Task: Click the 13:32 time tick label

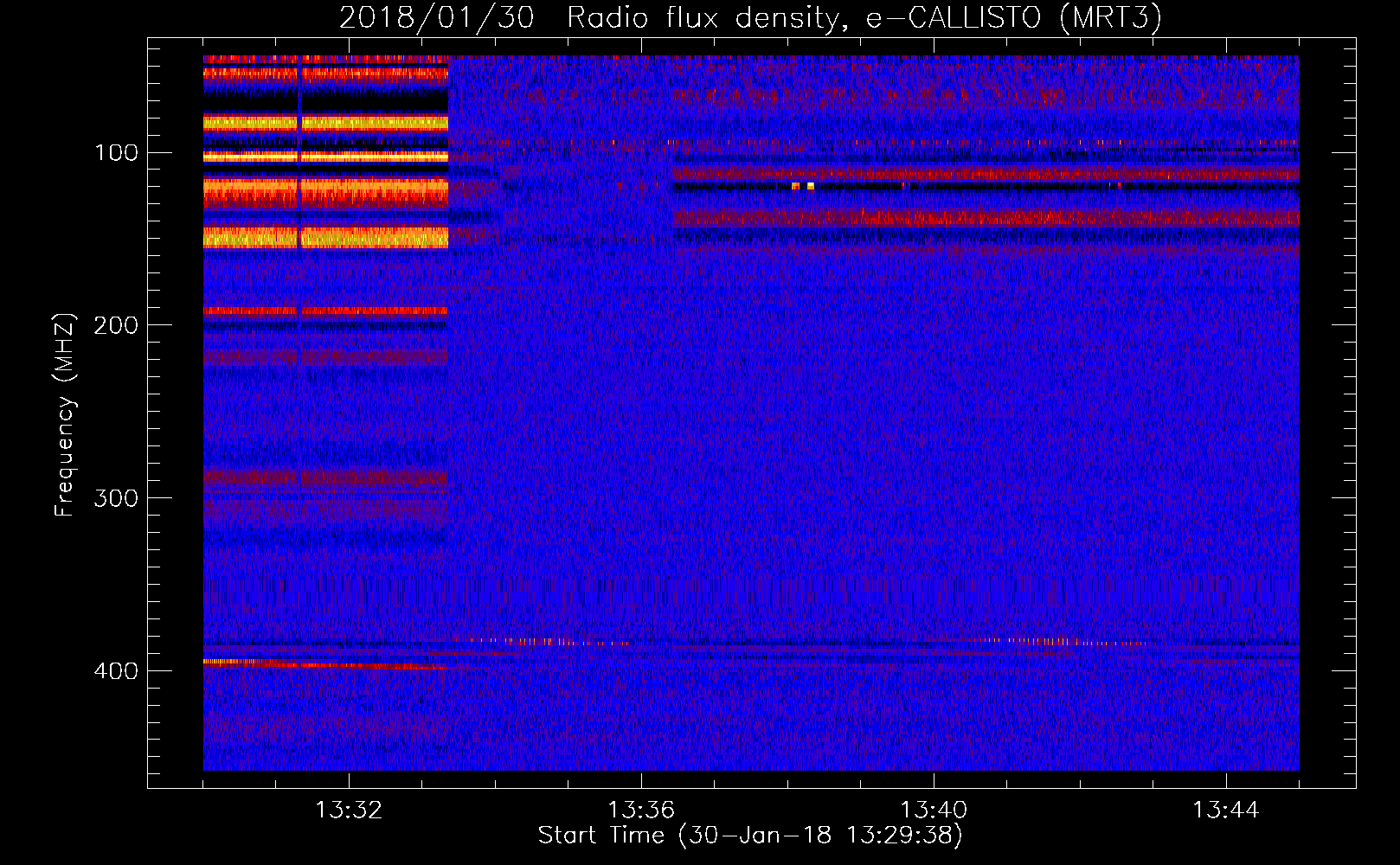Action: (349, 811)
